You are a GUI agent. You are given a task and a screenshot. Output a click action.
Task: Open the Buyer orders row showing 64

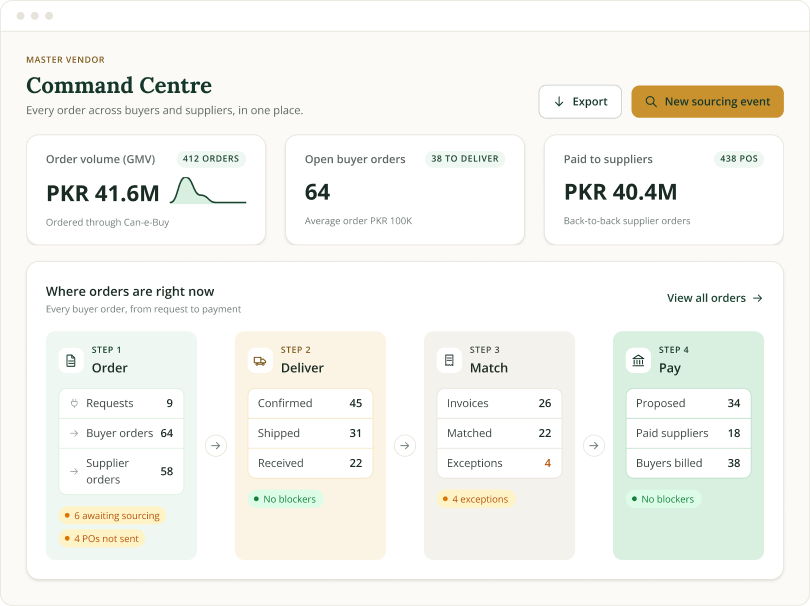pyautogui.click(x=121, y=433)
